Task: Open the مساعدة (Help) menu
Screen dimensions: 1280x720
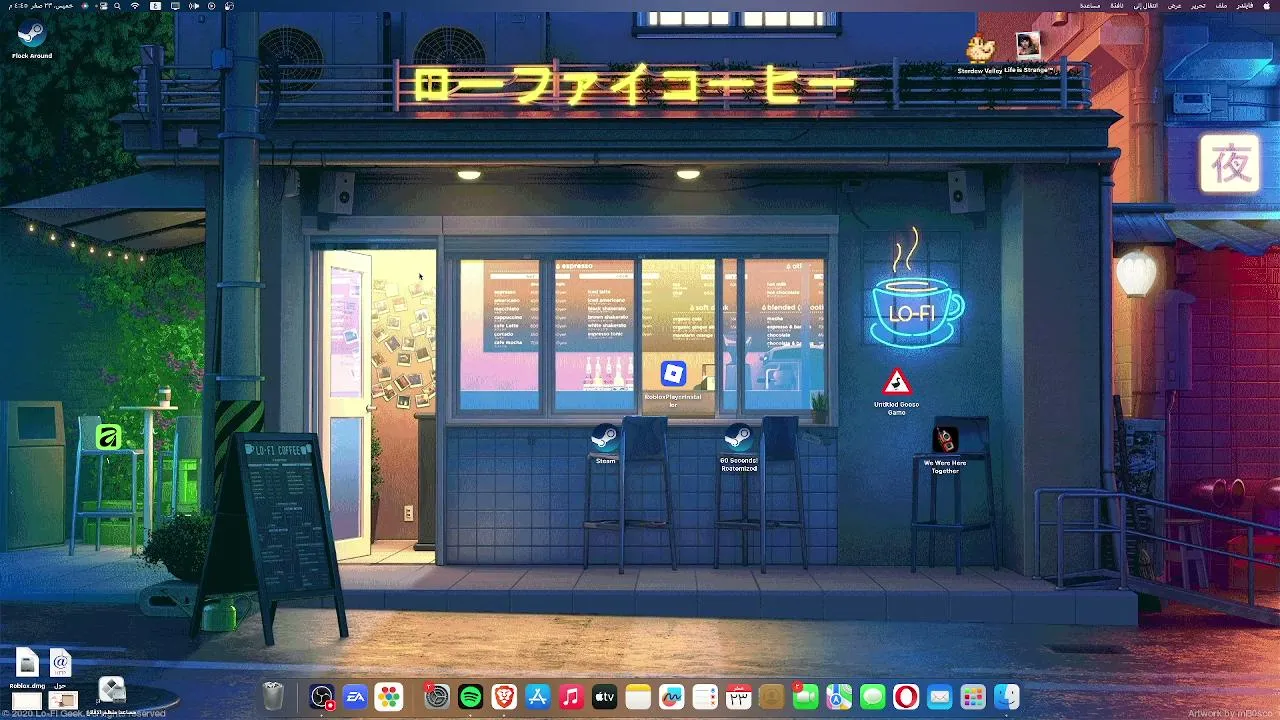Action: point(1090,6)
